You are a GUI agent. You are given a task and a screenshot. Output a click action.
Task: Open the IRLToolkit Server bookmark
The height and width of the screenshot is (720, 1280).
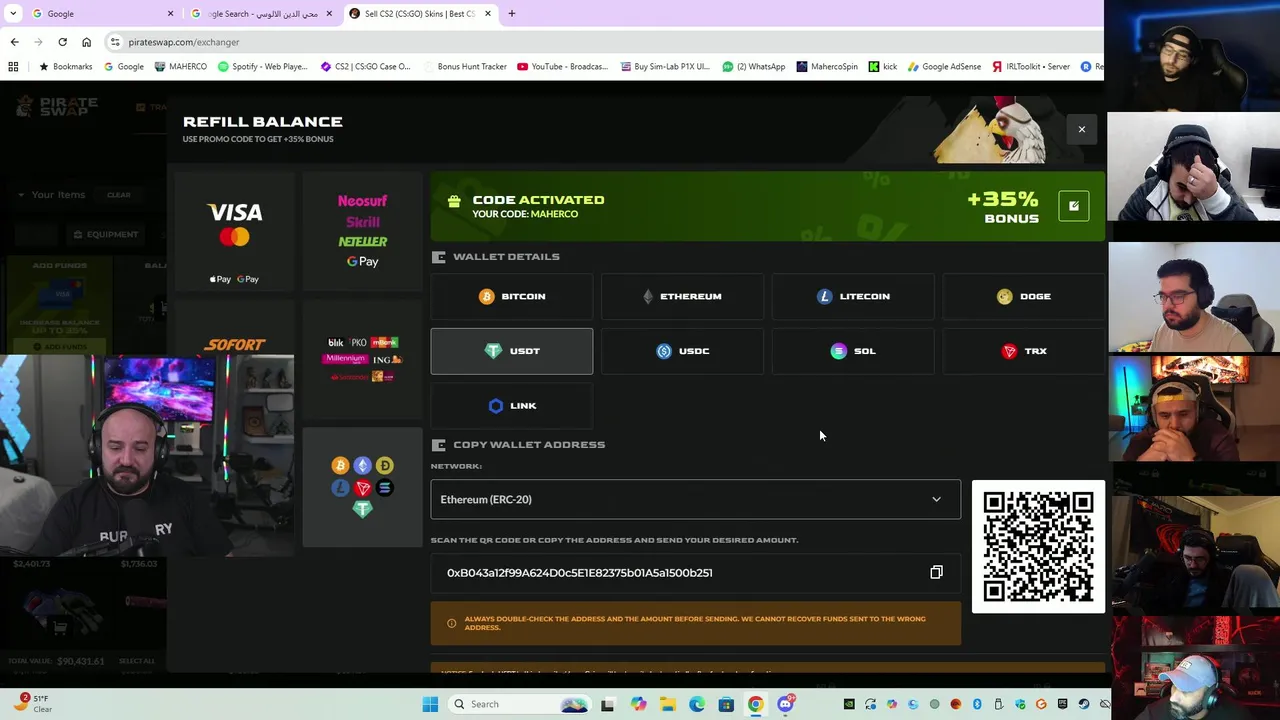[1031, 67]
